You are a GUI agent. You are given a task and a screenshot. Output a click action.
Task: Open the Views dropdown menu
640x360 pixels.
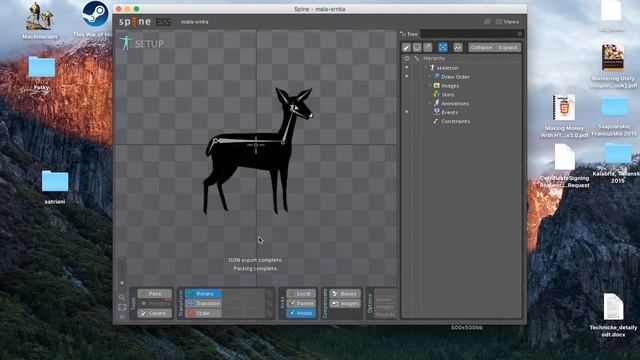(x=507, y=22)
